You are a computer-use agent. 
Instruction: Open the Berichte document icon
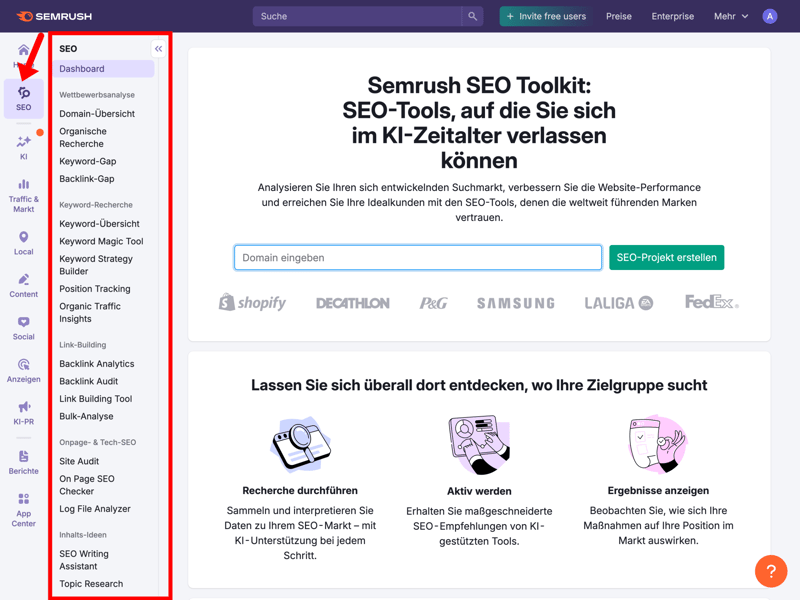tap(23, 456)
